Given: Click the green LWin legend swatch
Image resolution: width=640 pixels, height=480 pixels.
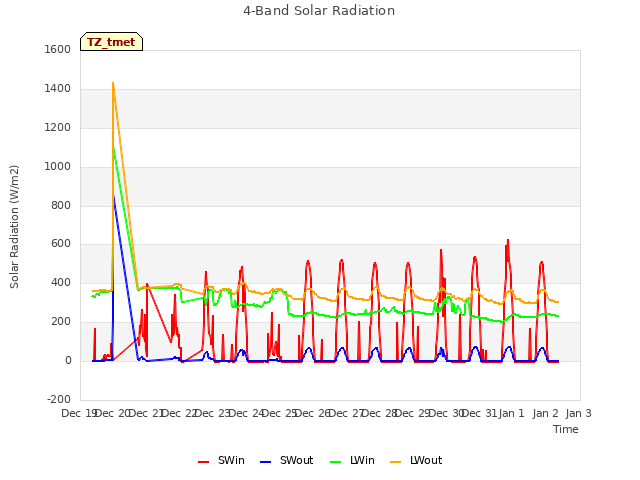Looking at the screenshot, I should pyautogui.click(x=335, y=462).
